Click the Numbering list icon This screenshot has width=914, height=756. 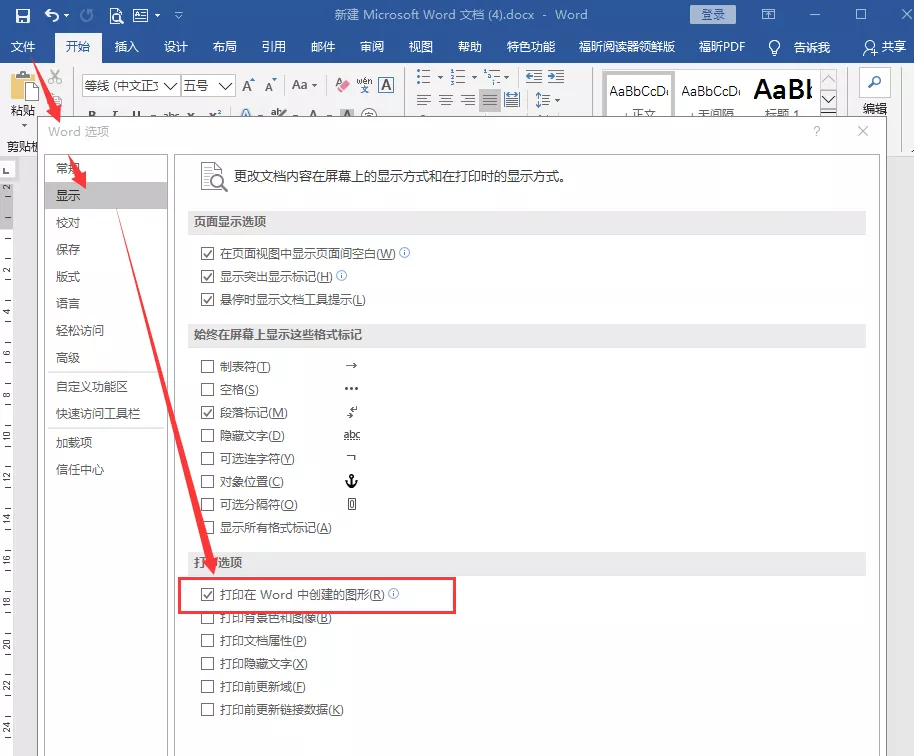click(458, 76)
